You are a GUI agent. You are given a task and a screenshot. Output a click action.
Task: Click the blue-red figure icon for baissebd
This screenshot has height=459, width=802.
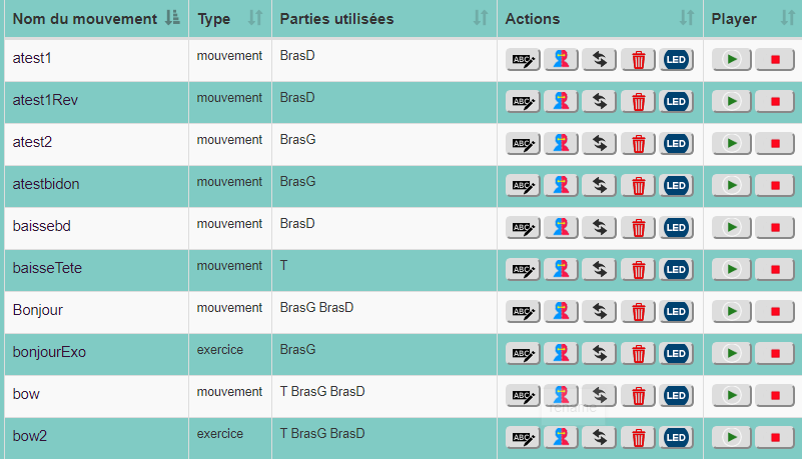pos(561,228)
